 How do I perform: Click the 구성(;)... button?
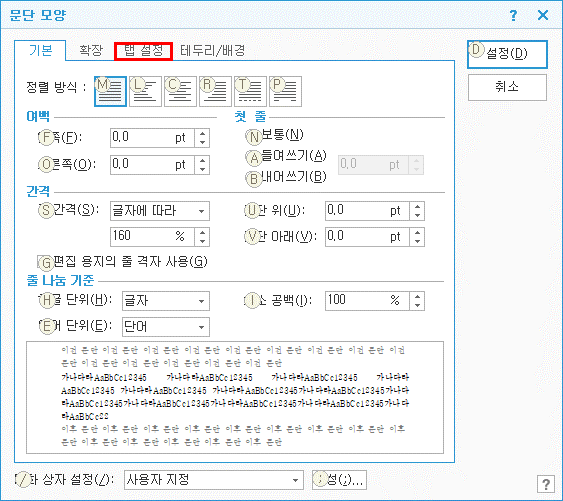[x=340, y=480]
